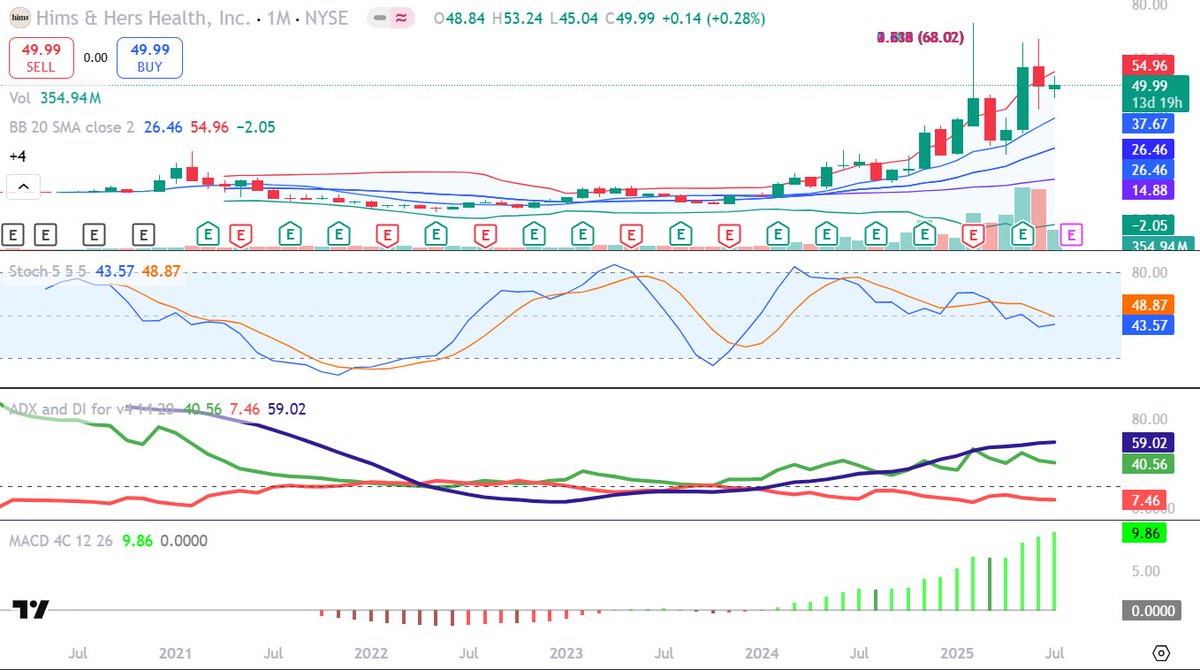Expand the hidden +4 indicators
This screenshot has width=1200, height=670.
(17, 156)
